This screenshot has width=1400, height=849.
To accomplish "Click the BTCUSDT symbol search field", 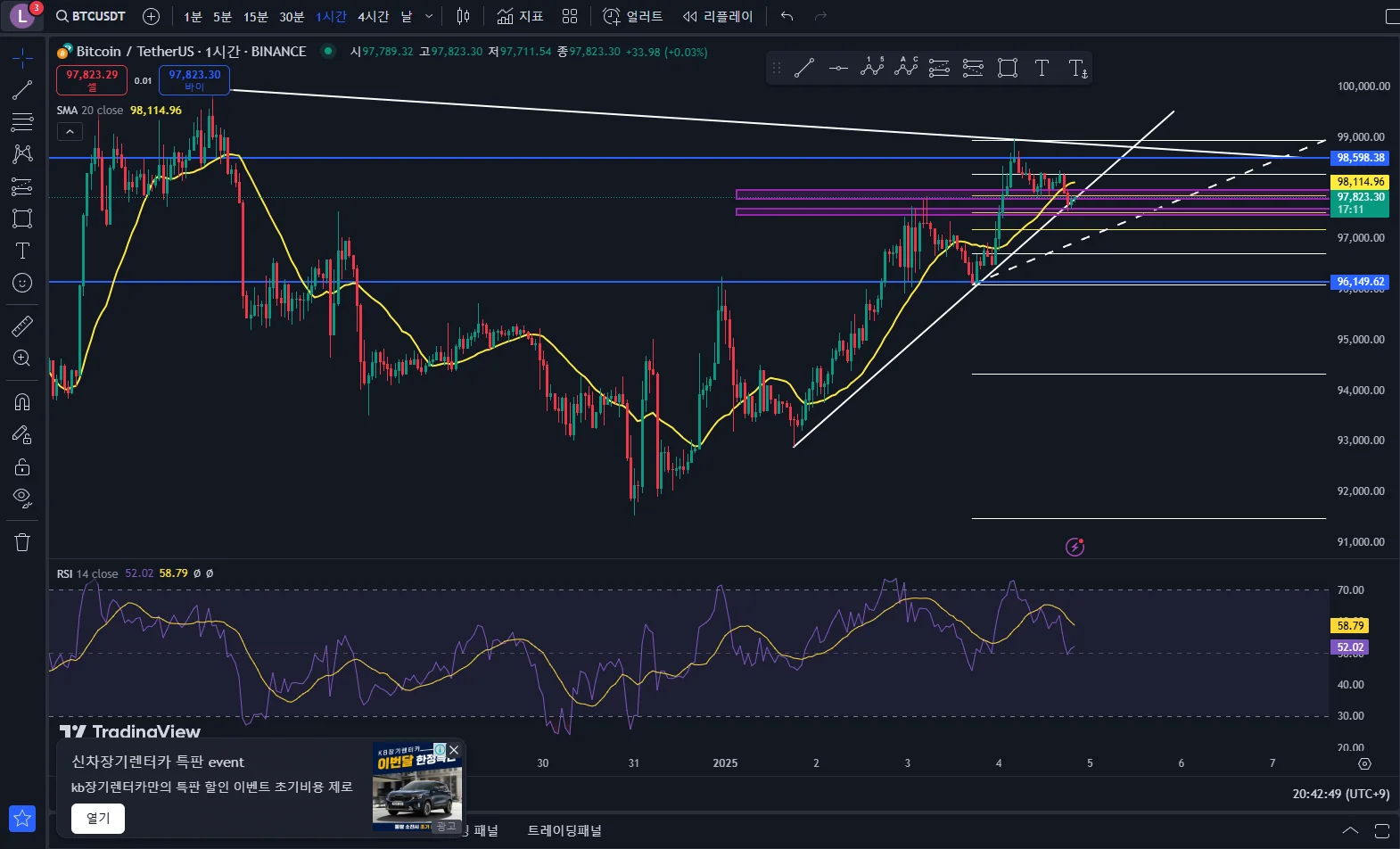I will click(x=90, y=16).
